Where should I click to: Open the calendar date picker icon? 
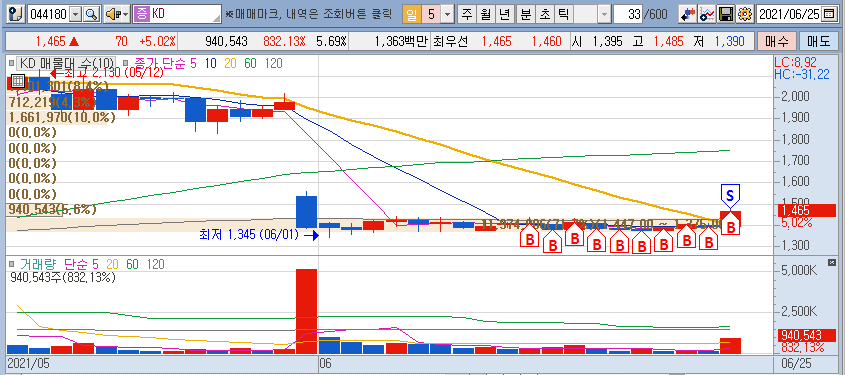828,15
